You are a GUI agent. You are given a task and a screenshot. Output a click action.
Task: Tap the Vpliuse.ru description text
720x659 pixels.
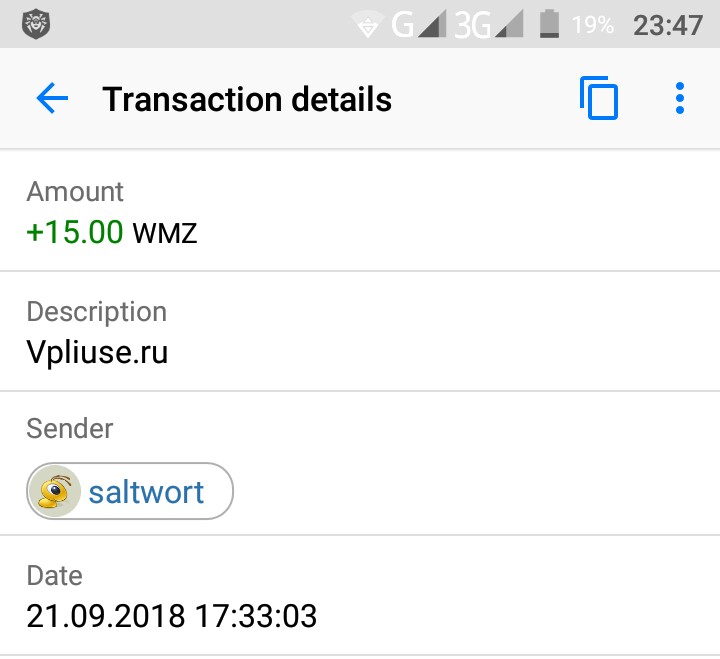point(97,352)
